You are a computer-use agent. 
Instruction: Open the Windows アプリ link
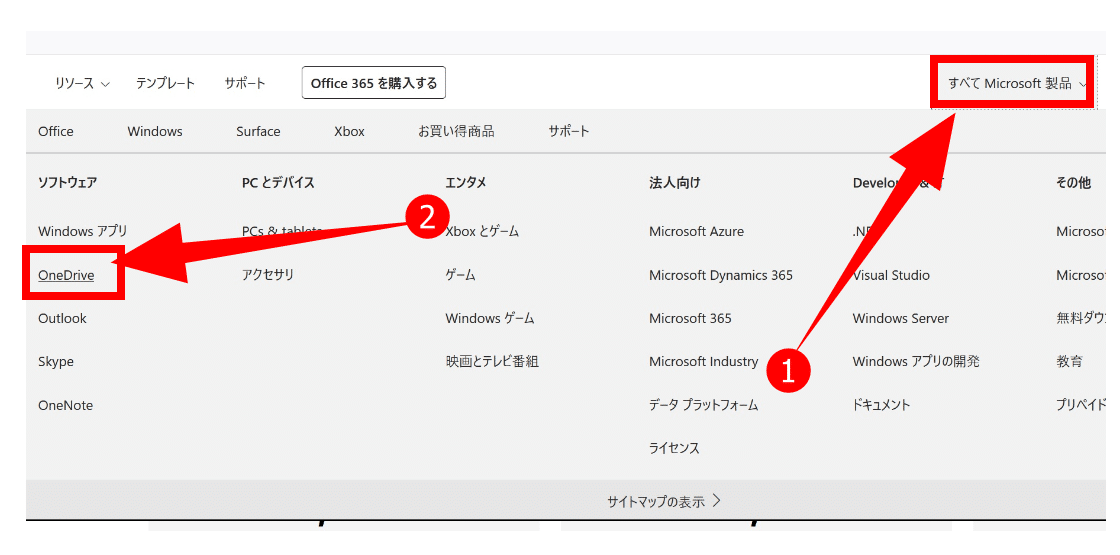click(83, 231)
